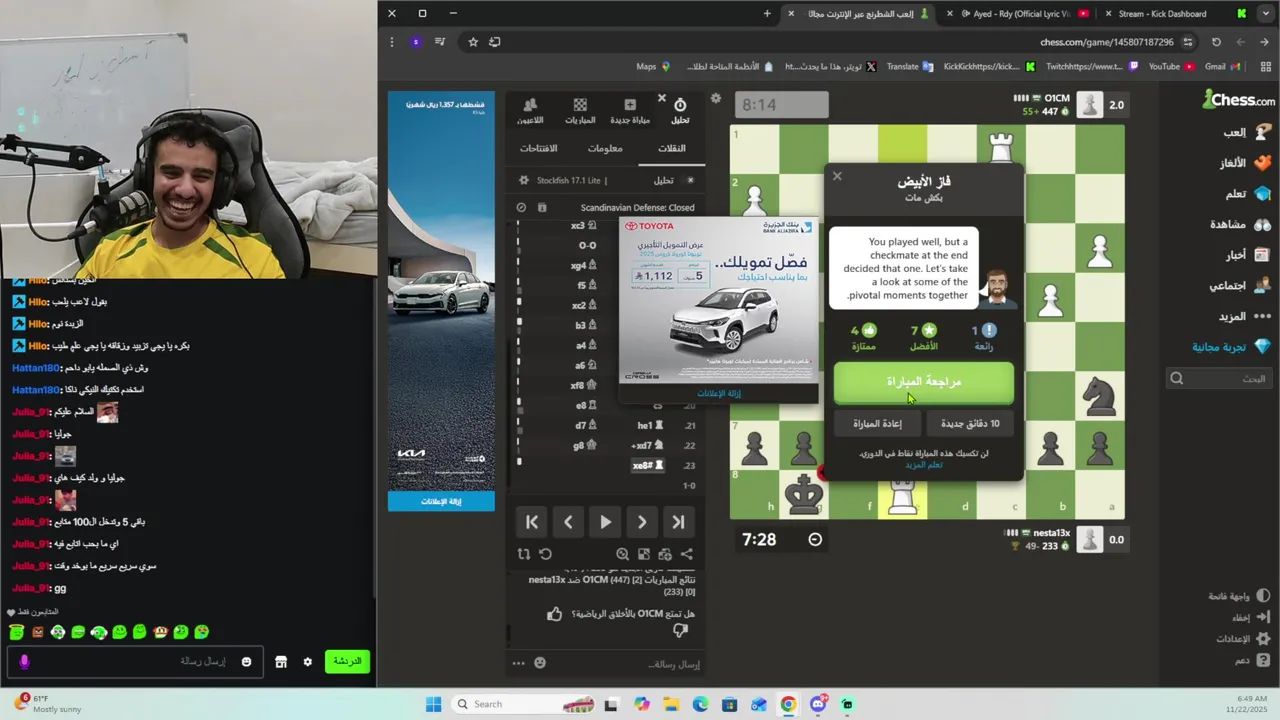Click the reset/undo arrow icon
1280x720 pixels.
545,554
